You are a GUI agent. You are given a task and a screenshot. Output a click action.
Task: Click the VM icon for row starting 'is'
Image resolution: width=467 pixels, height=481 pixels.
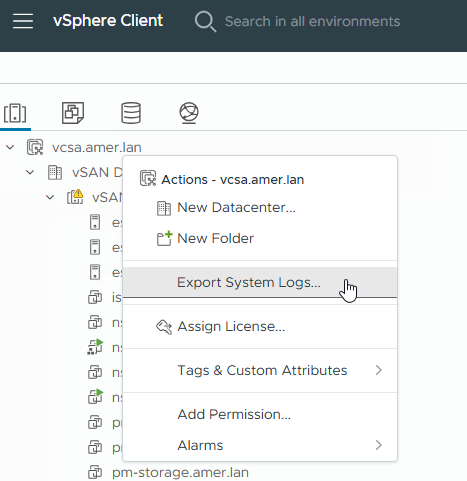(95, 297)
